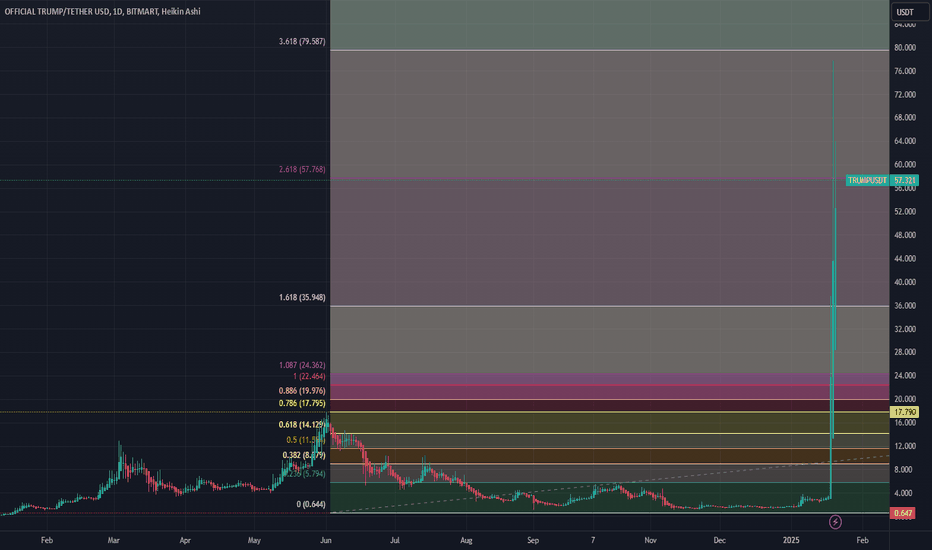The height and width of the screenshot is (550, 932).
Task: Click Fibonacci level label 0 (0.644)
Action: pos(311,504)
